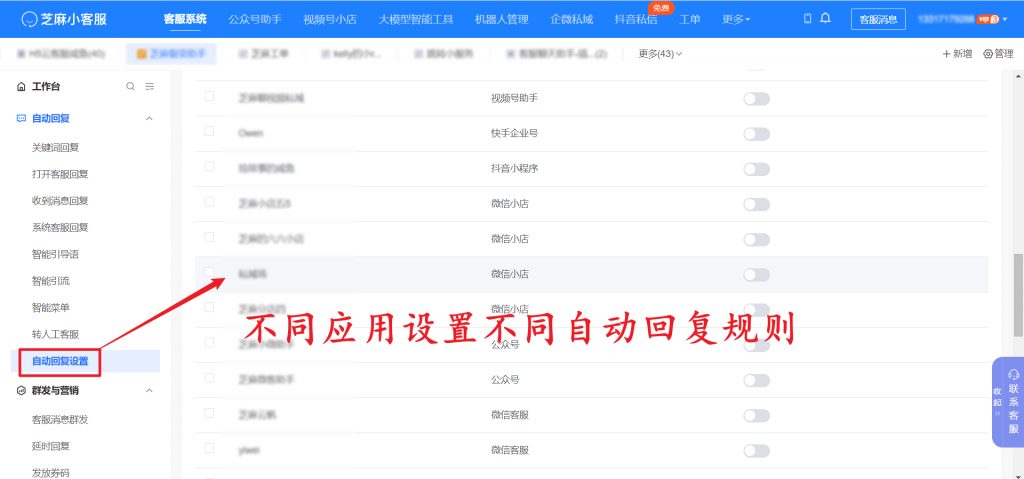Open 大模型智能工具 in the top nav
The width and height of the screenshot is (1024, 479).
pos(416,20)
